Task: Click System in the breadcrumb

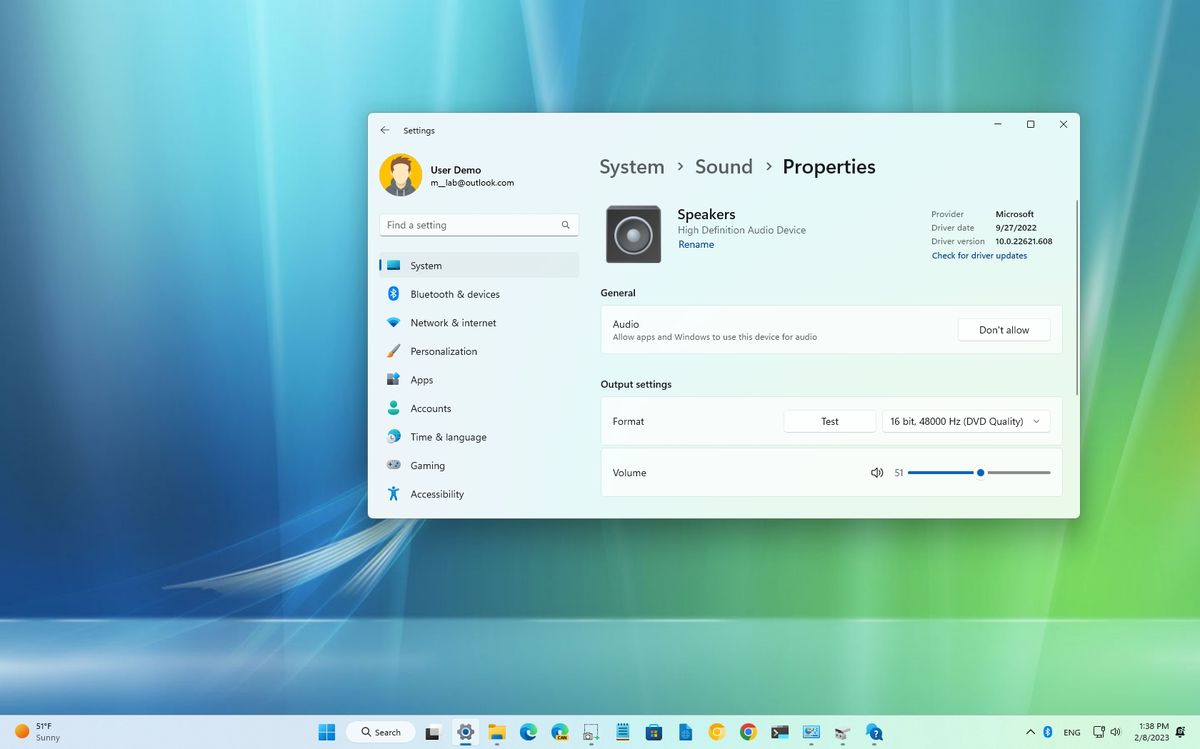Action: point(631,166)
